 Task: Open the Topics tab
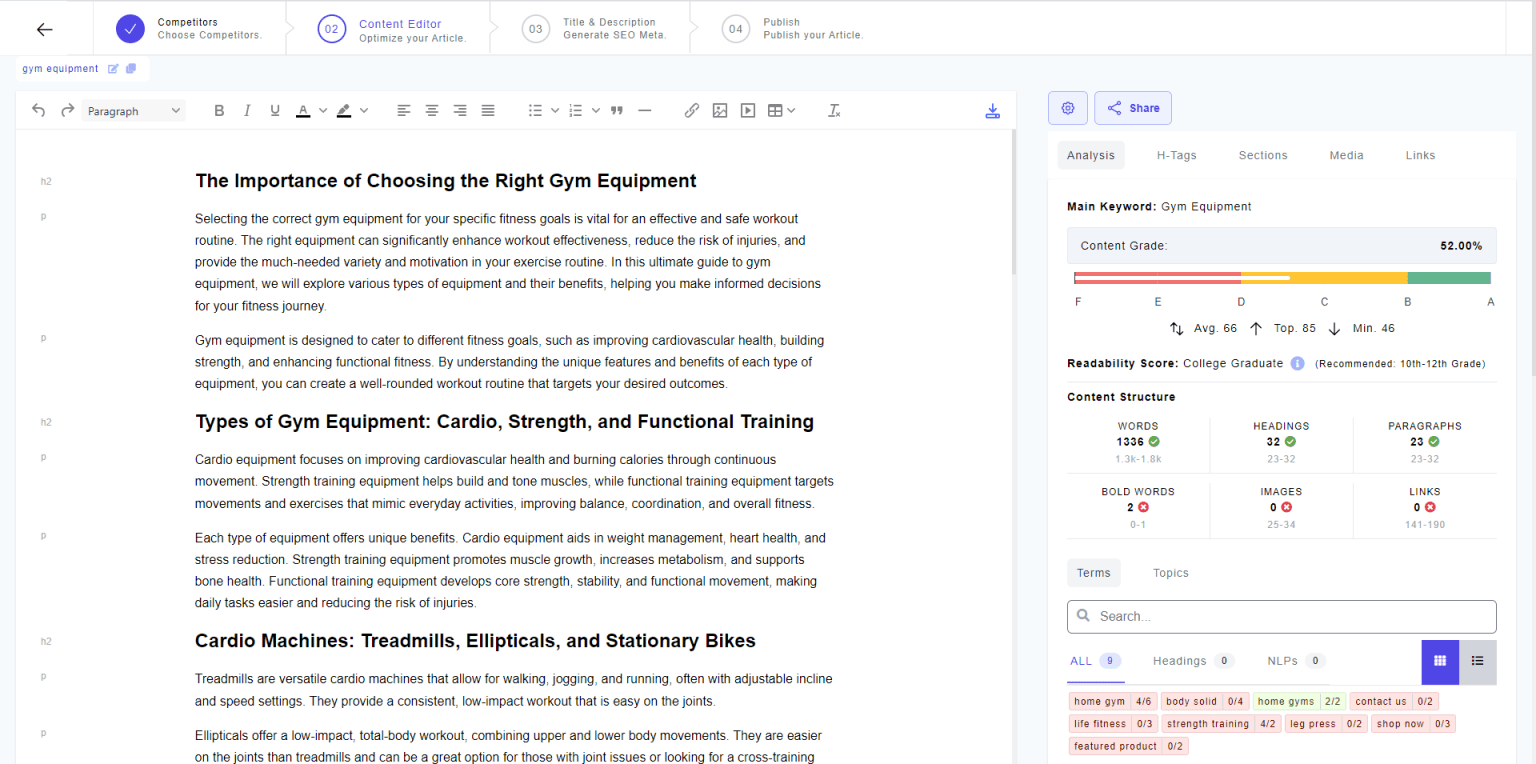(1170, 573)
